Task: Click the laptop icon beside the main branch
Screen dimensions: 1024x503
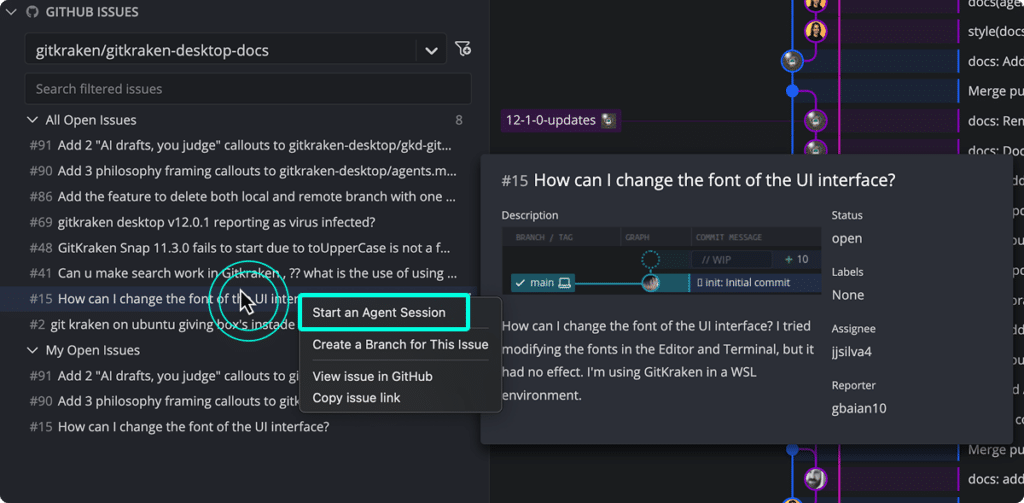Action: click(565, 283)
